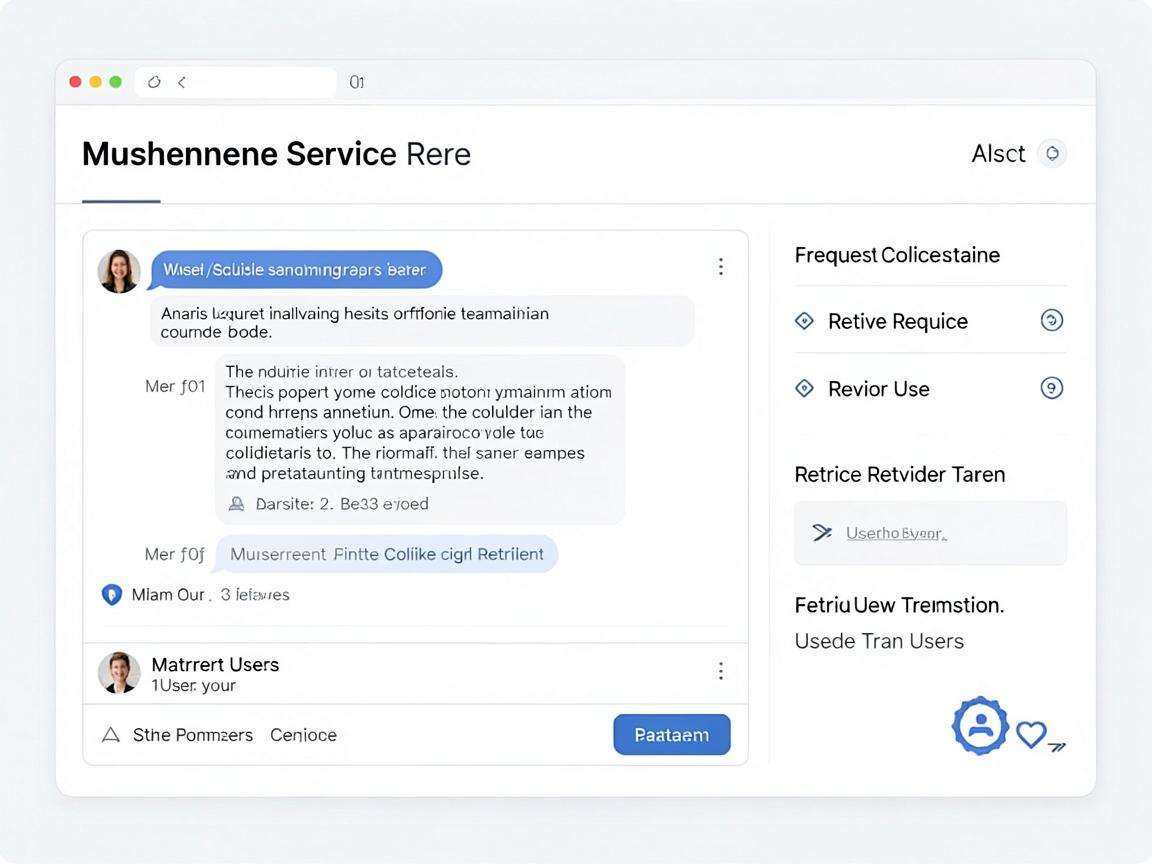
Task: Click the Retrice Retvider Taren heading
Action: (x=900, y=475)
